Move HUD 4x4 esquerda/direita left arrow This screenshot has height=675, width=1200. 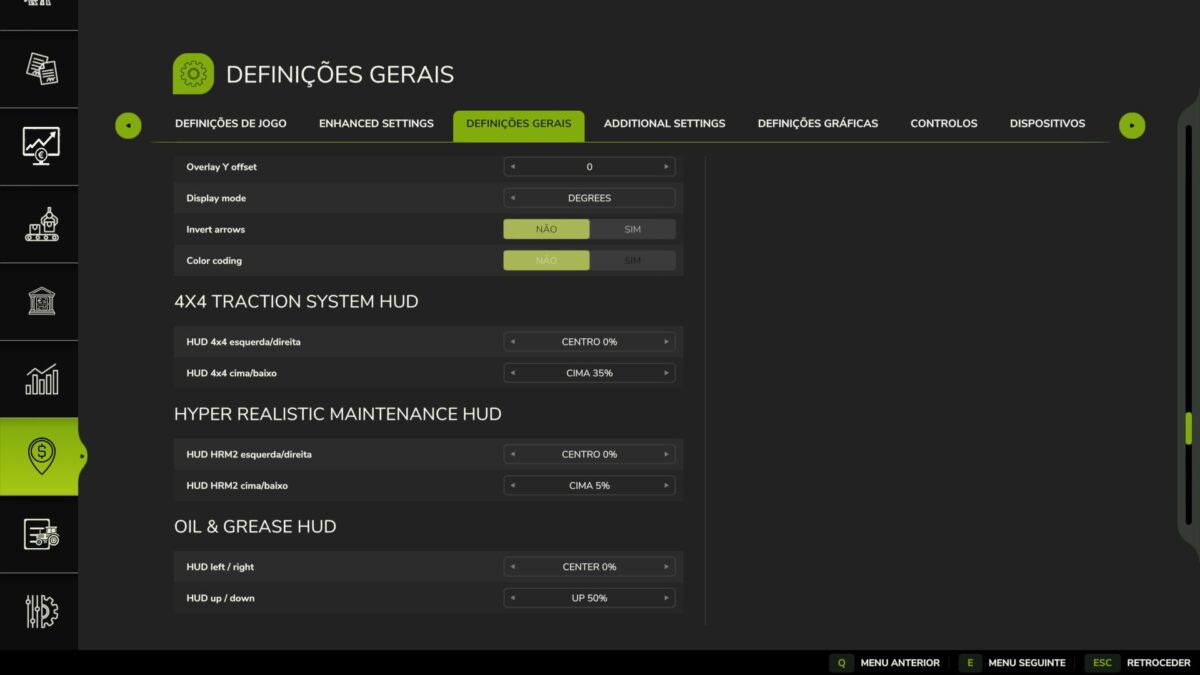tap(512, 342)
